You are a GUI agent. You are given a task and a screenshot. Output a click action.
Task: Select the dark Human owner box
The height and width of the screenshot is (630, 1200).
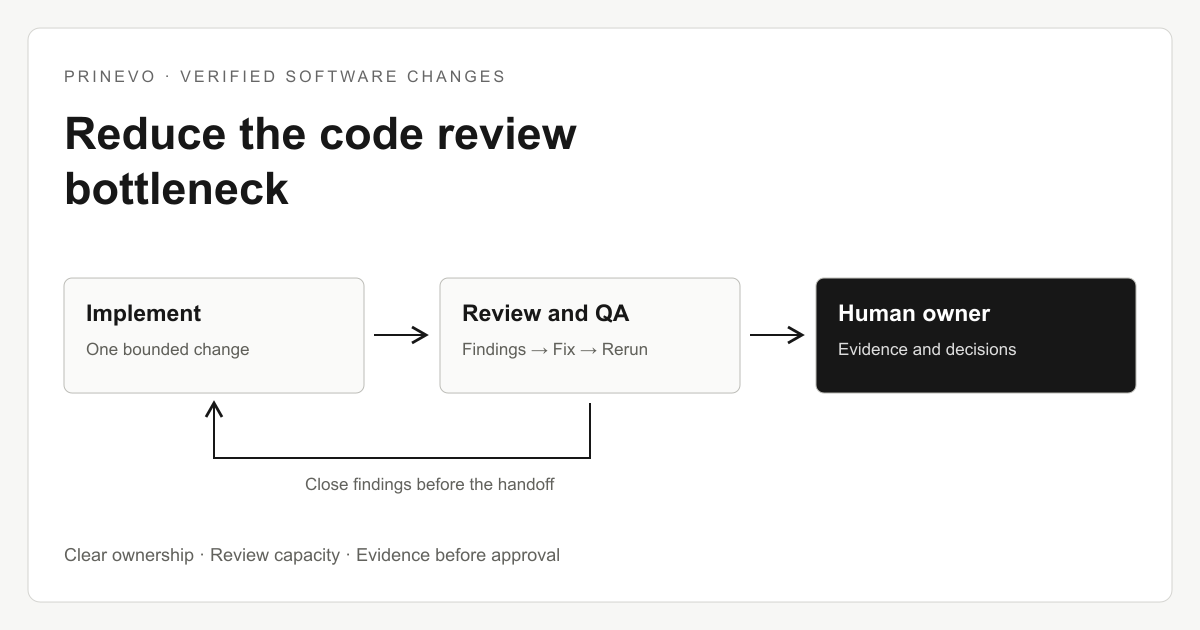coord(976,335)
